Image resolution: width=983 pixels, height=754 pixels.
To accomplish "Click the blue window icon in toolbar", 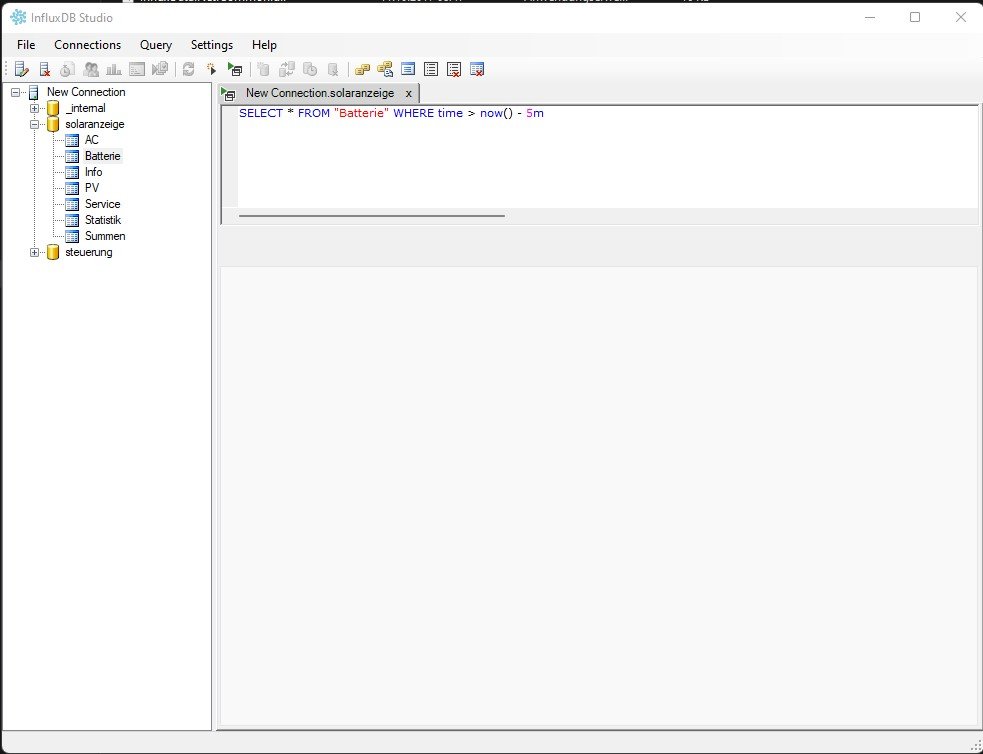I will tap(408, 69).
